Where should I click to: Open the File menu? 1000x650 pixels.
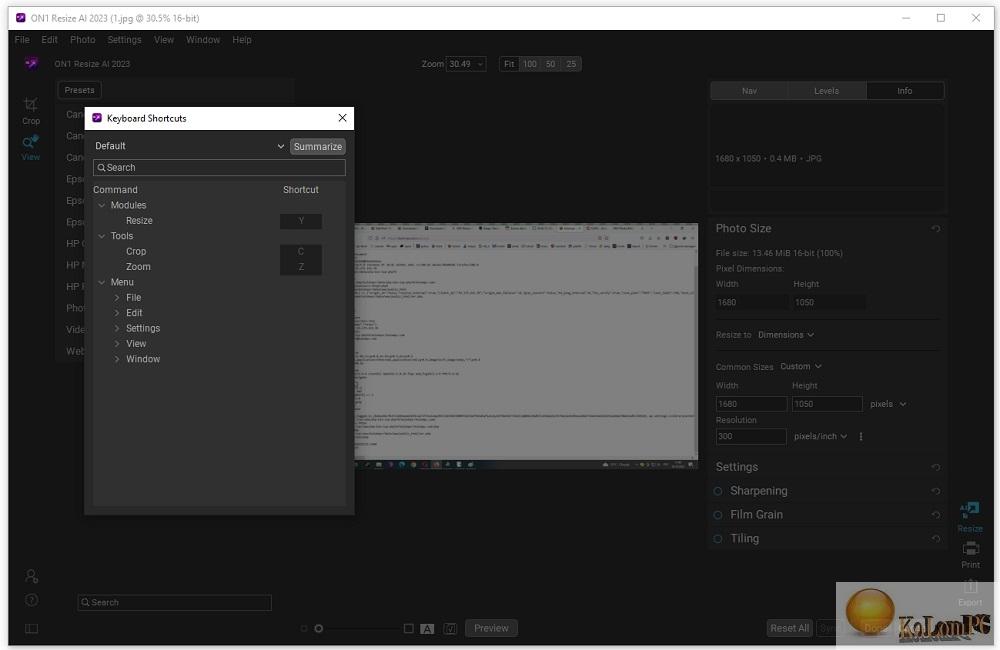tap(22, 40)
